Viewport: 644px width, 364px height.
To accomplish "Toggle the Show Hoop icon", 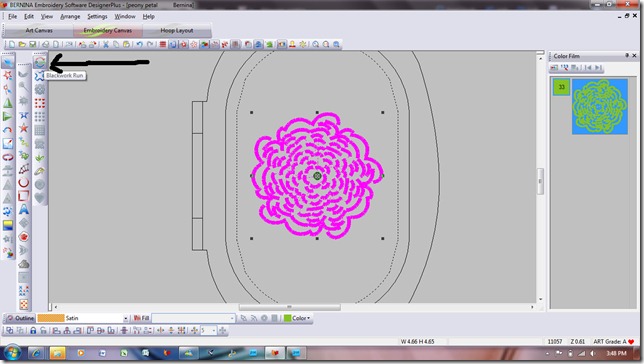I will coord(173,44).
